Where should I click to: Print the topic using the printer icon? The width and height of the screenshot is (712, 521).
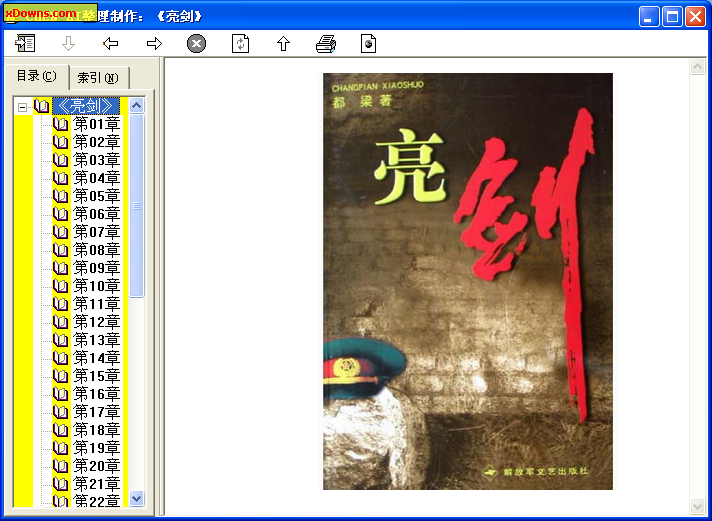(x=326, y=44)
